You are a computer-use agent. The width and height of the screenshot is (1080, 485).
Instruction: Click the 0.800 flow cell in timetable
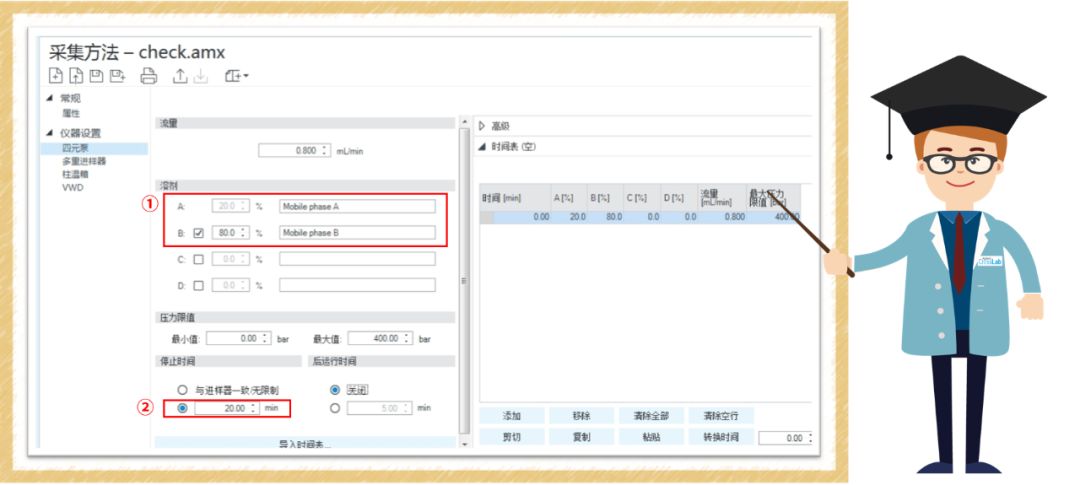721,217
